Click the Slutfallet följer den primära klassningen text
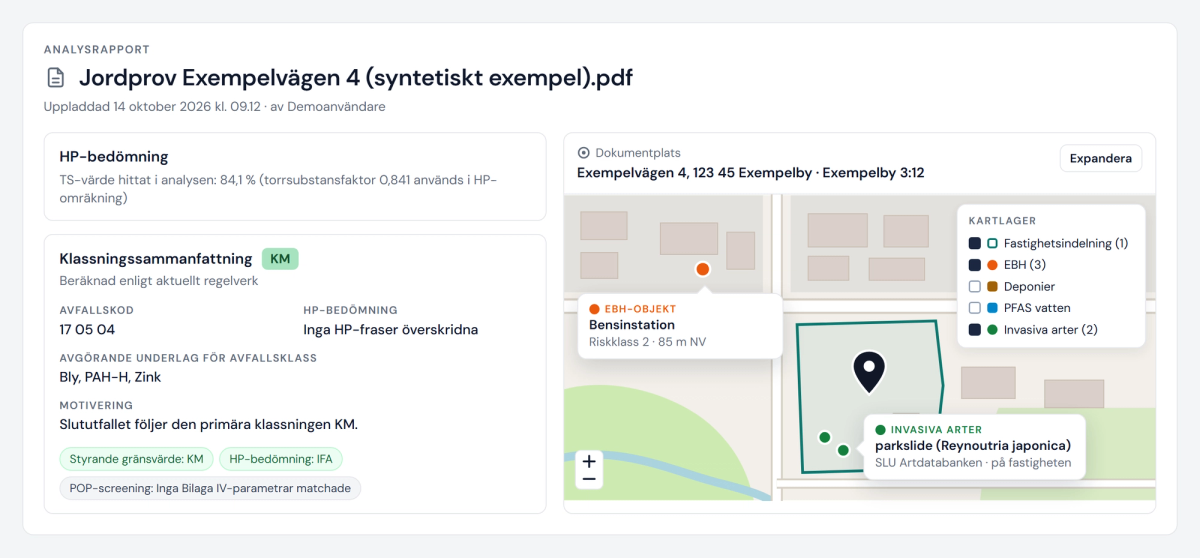1200x558 pixels. (x=209, y=424)
